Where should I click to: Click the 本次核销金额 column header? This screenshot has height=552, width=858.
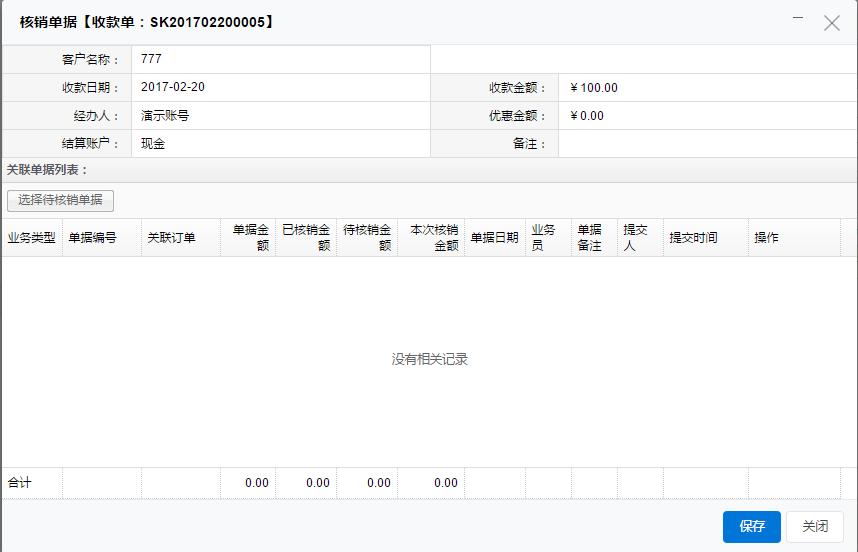tap(433, 238)
